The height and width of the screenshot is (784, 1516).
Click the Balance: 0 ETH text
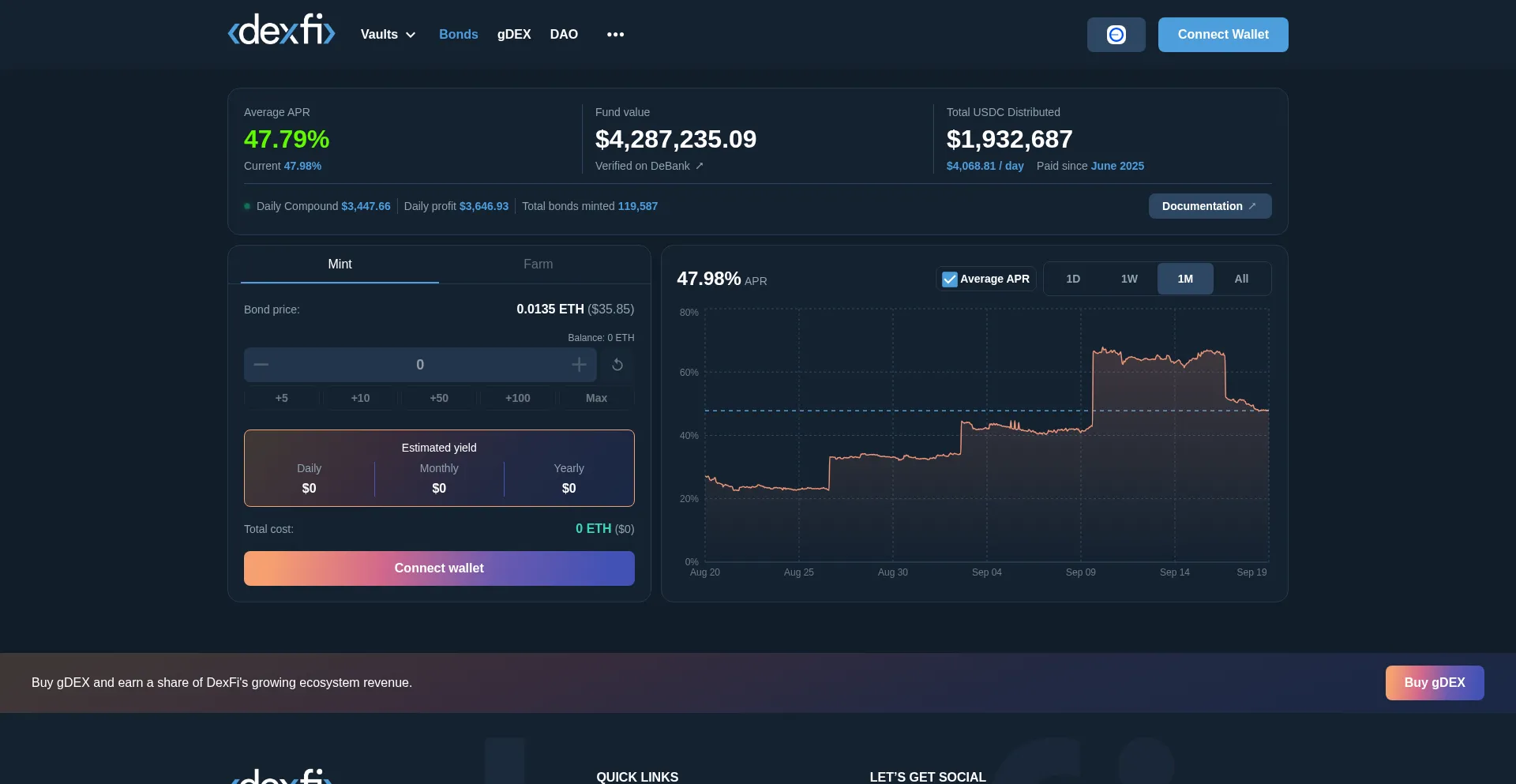[x=601, y=338]
